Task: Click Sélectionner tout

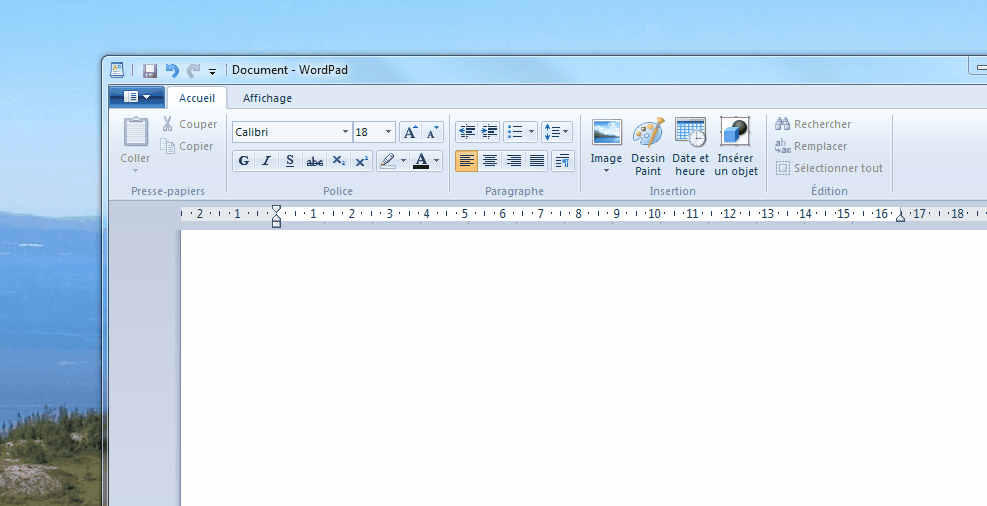Action: point(829,168)
